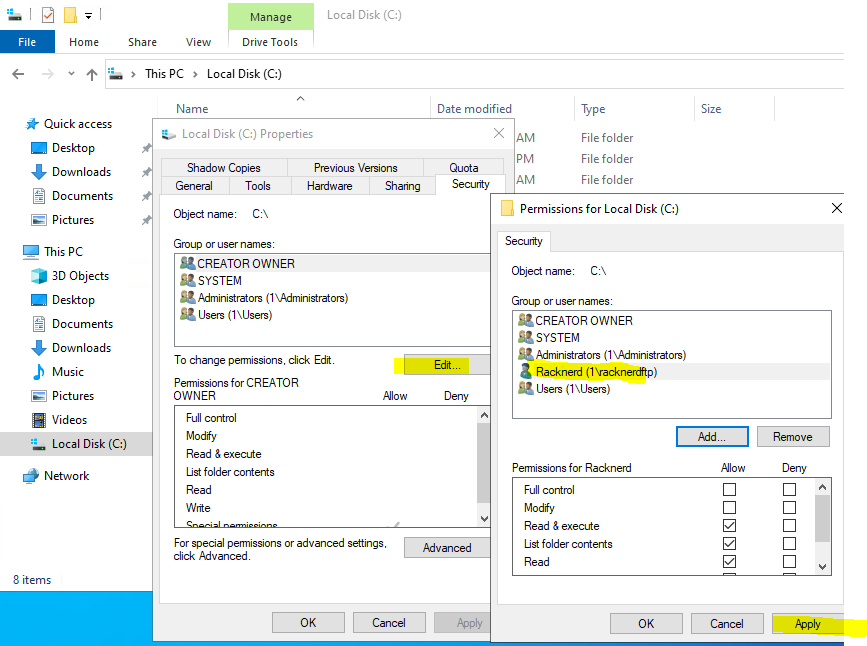Click the This PC monitor icon in sidebar
Screen dimensions: 867x646
pos(31,252)
